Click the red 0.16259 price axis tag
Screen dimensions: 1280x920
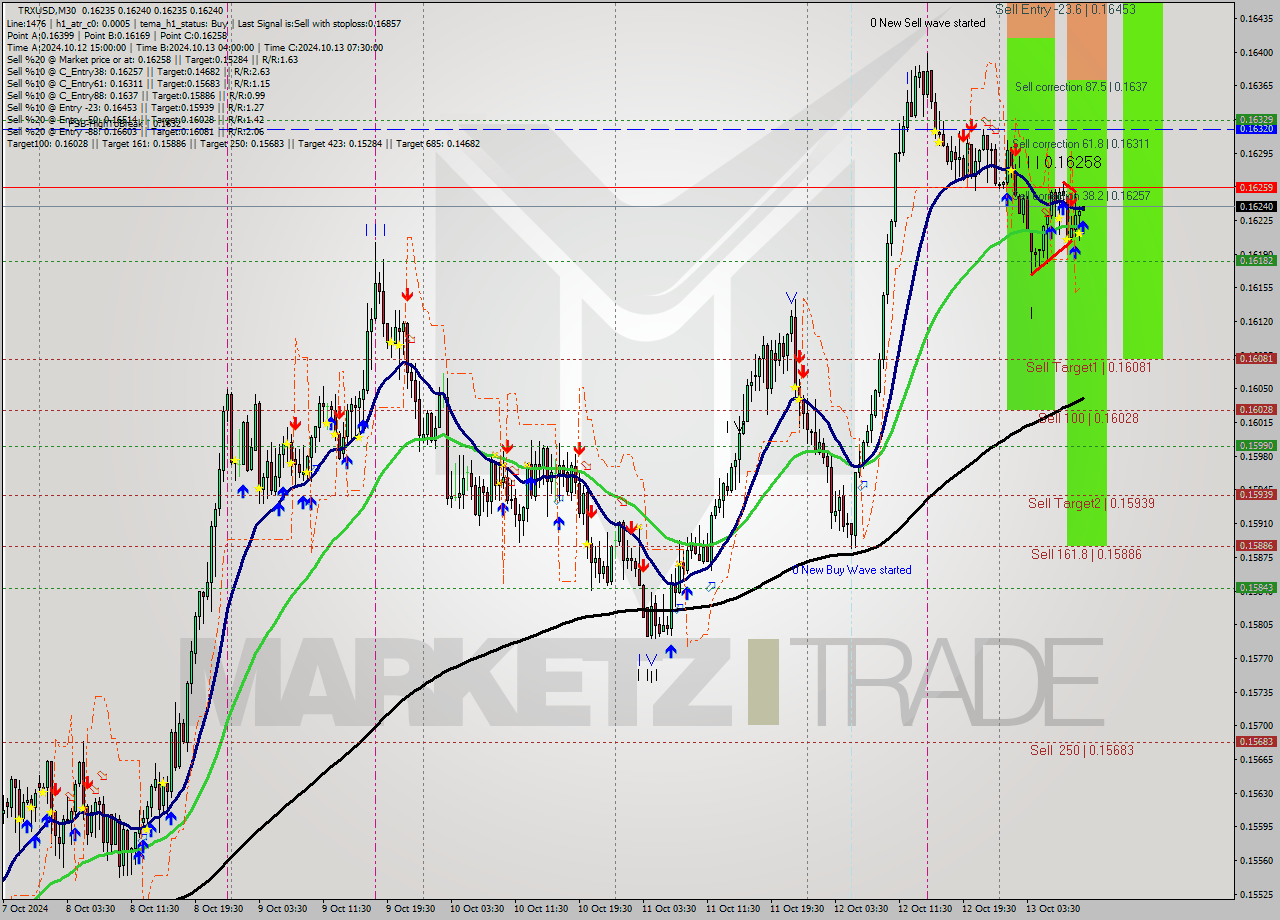click(x=1255, y=187)
